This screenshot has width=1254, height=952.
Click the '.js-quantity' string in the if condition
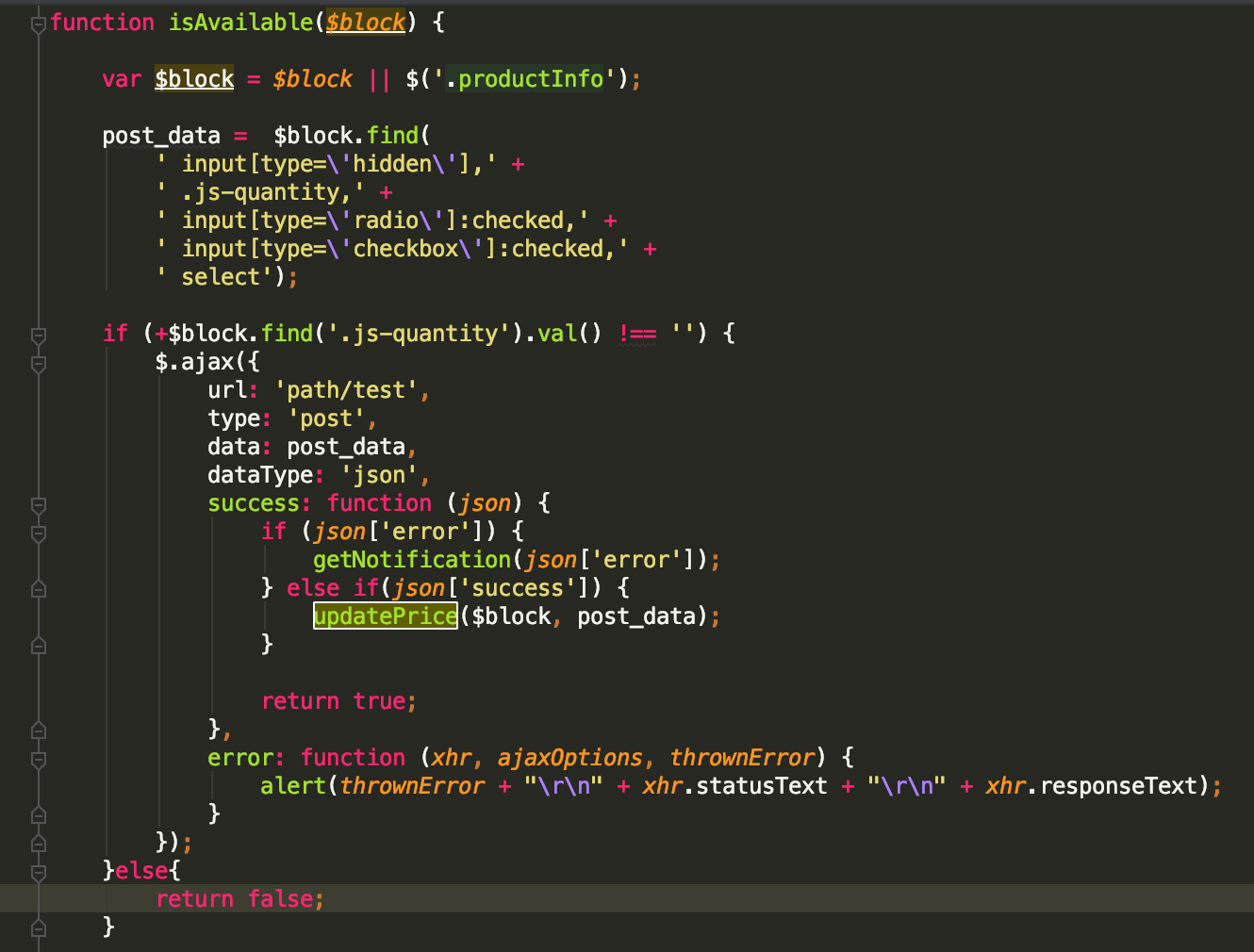coord(419,334)
